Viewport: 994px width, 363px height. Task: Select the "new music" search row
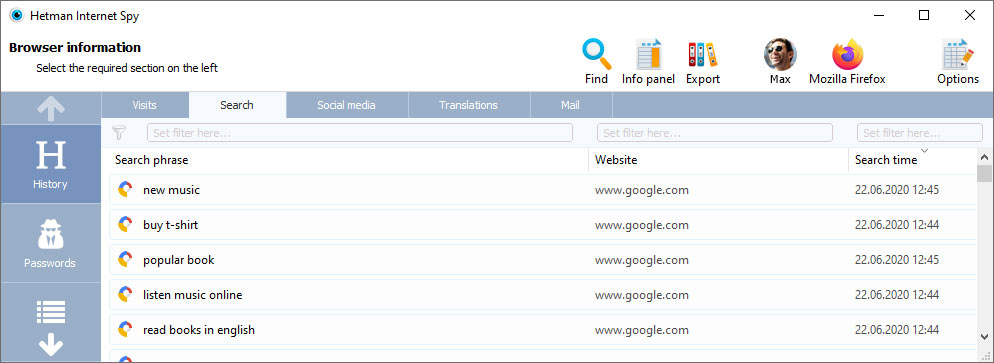point(543,189)
